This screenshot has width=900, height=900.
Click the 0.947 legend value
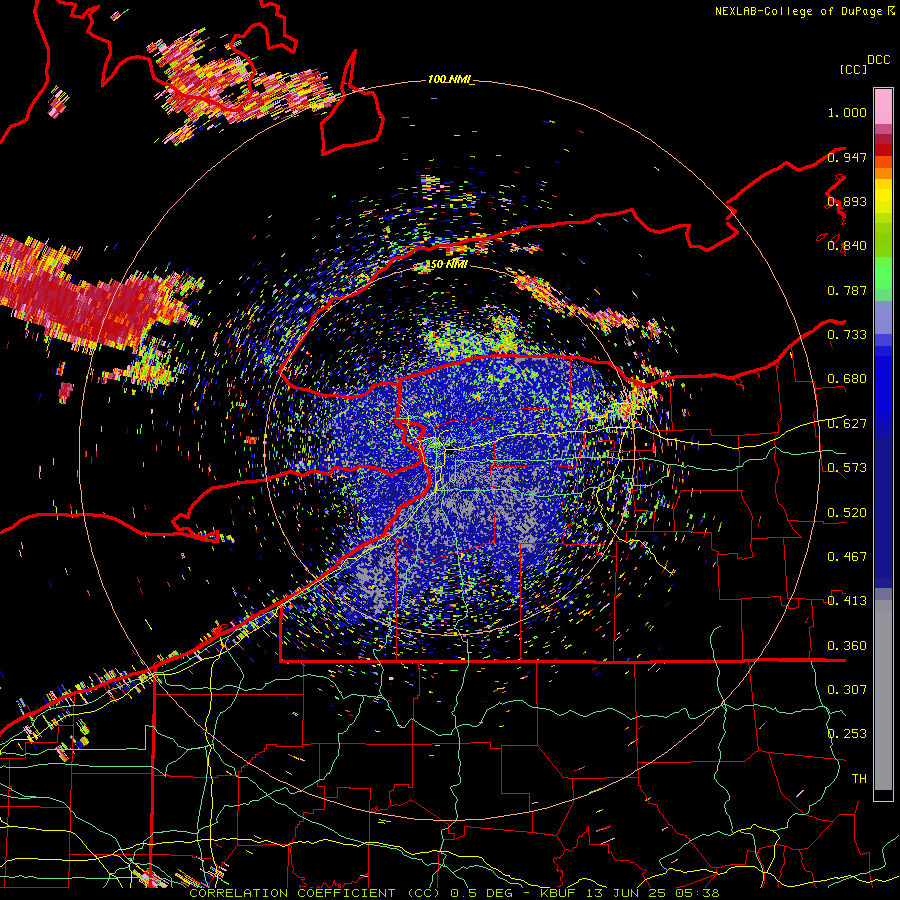coord(847,157)
